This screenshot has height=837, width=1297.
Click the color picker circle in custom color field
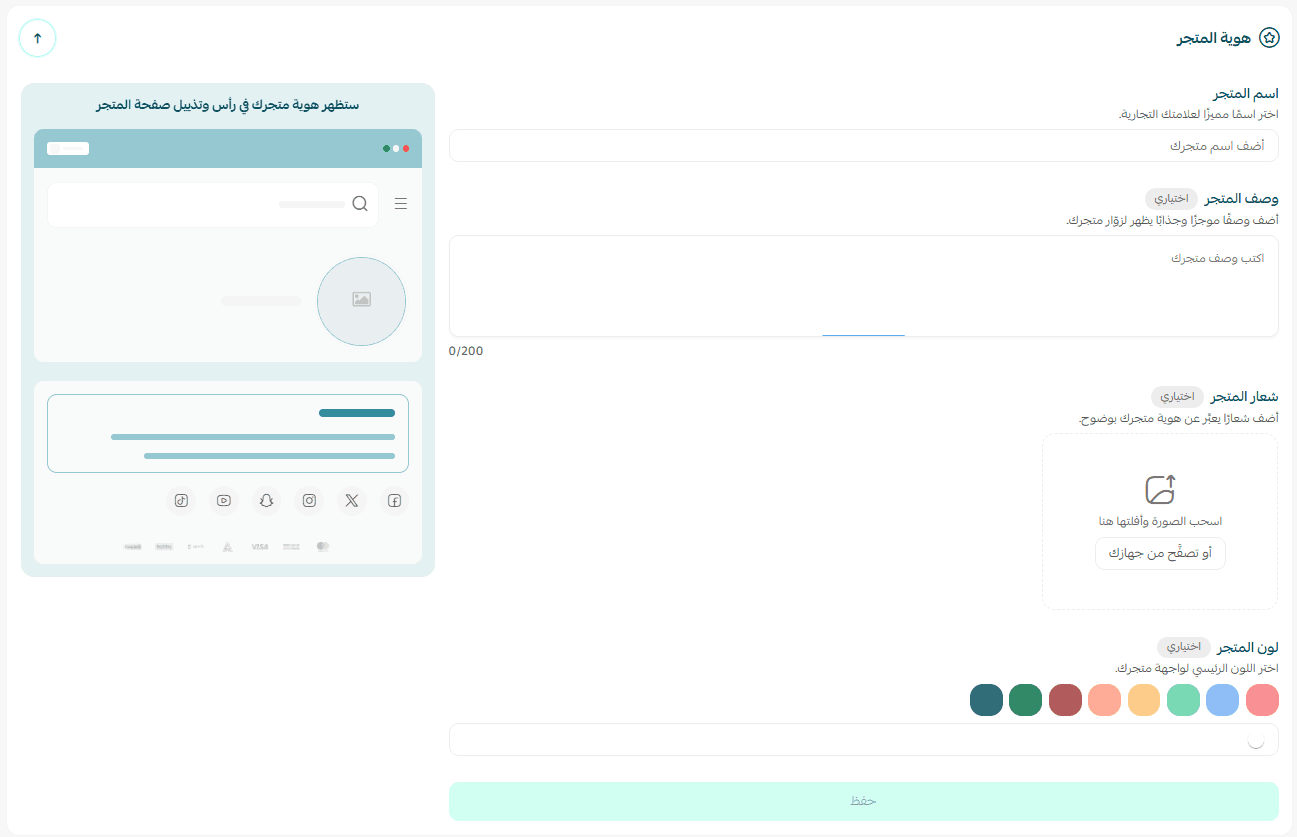coord(1257,740)
